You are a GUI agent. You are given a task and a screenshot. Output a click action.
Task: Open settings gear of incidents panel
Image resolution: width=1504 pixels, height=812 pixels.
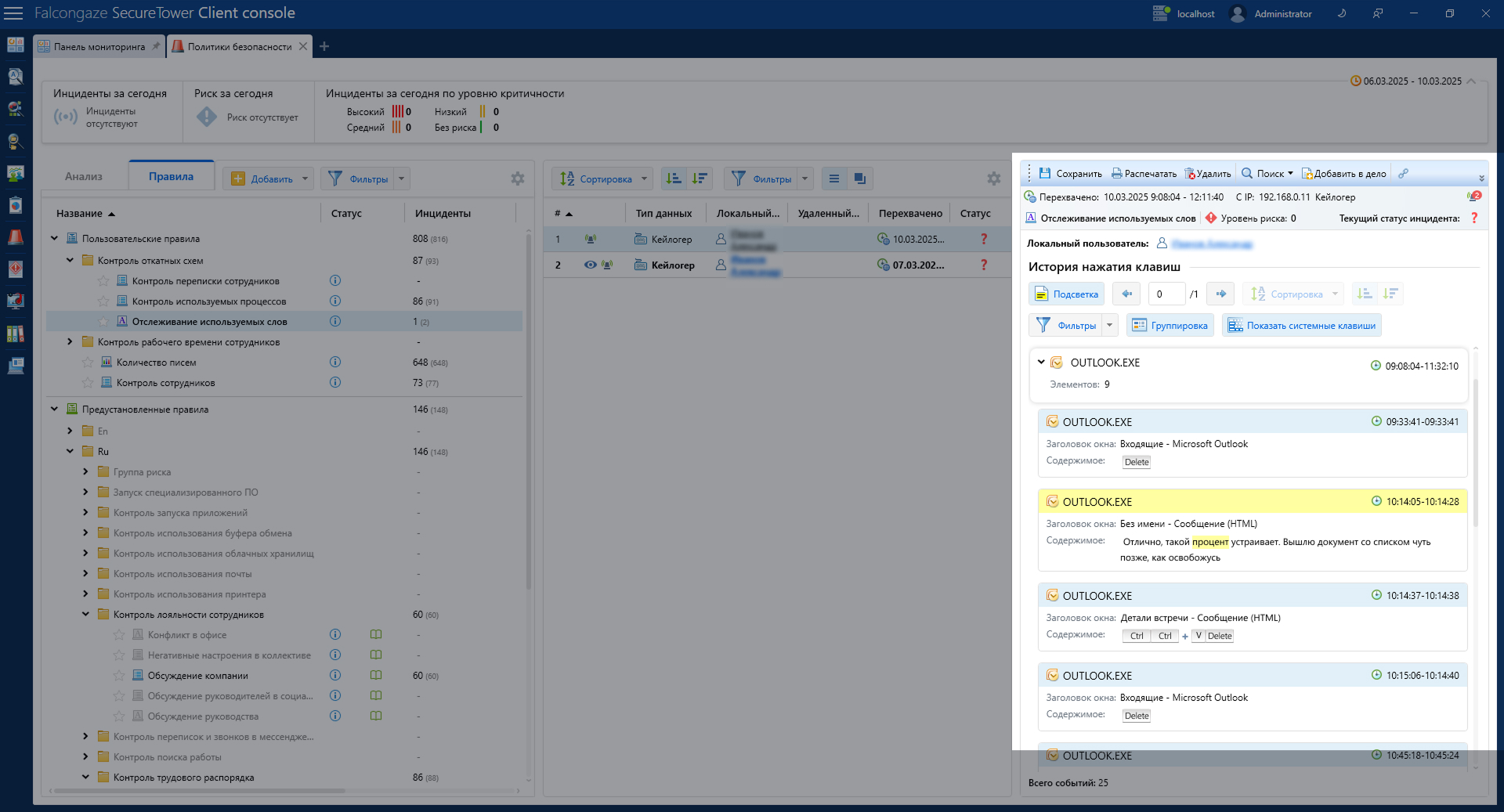(994, 179)
